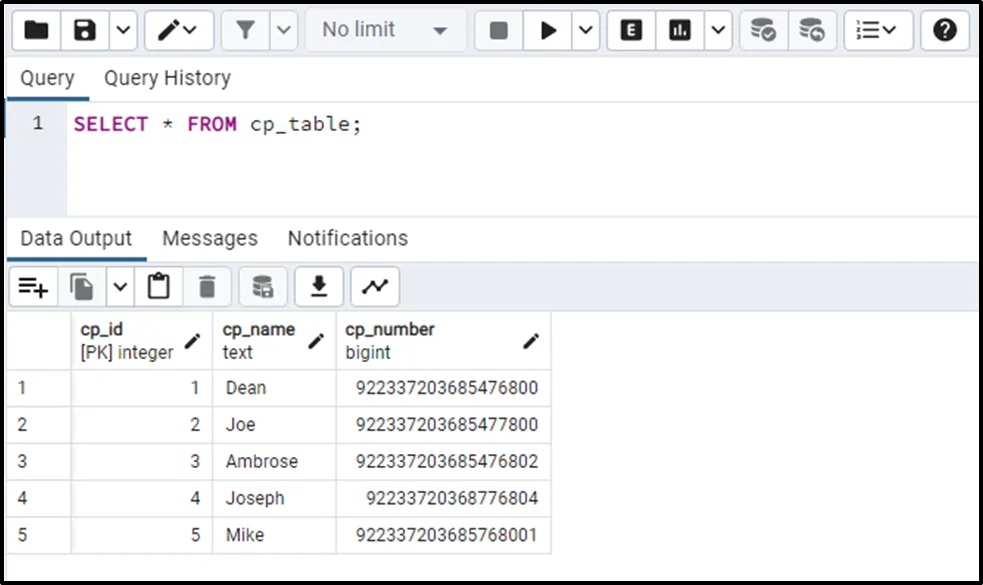The height and width of the screenshot is (585, 983).
Task: Select the cell containing Ambrose
Action: (262, 462)
